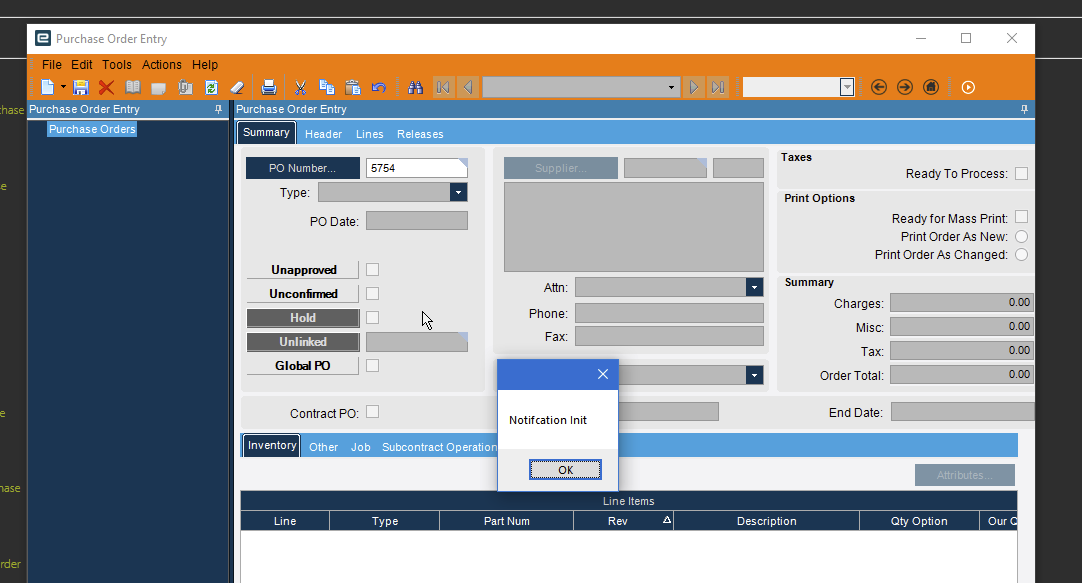
Task: Click the circled Forward arrow icon
Action: pos(905,87)
